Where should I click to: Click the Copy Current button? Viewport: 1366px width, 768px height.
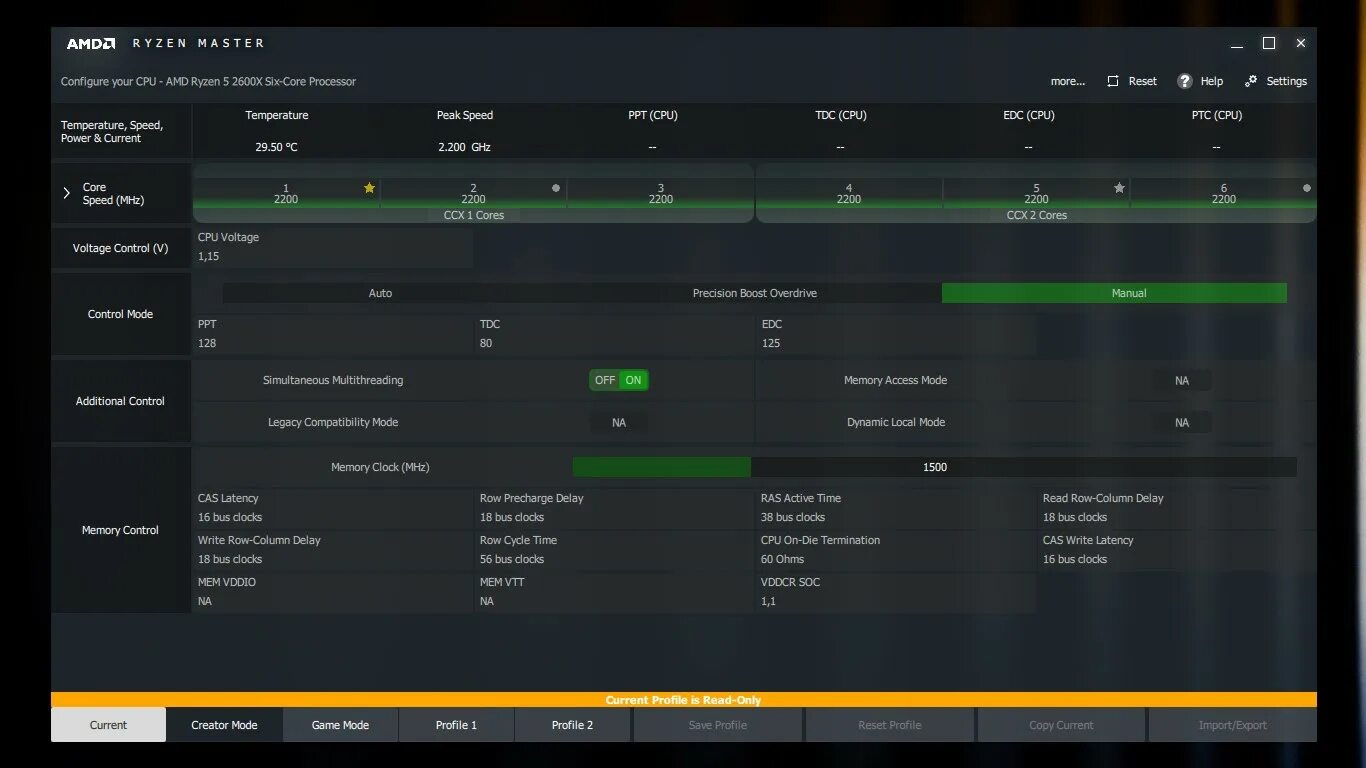click(1061, 725)
